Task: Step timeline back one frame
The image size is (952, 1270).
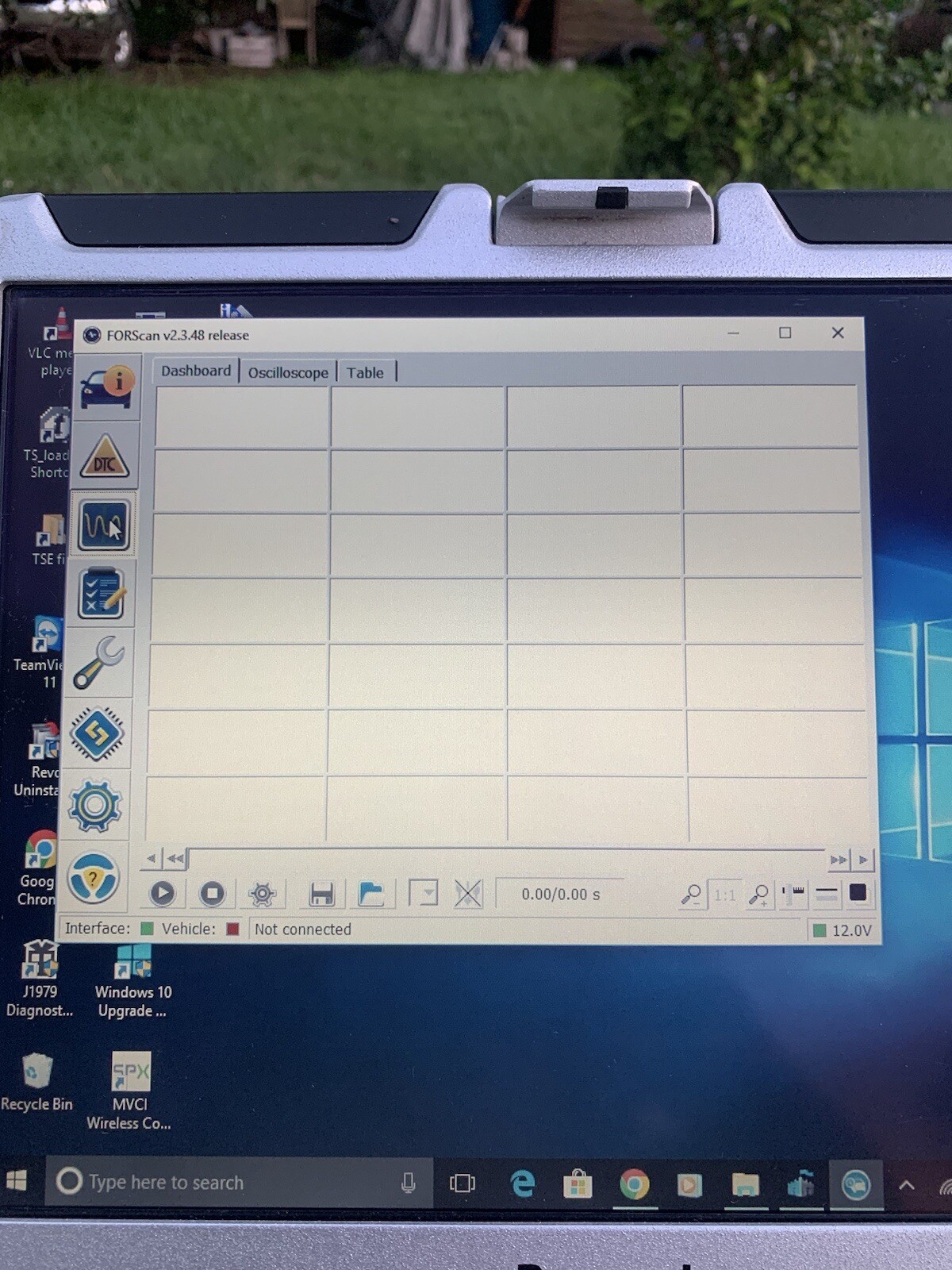Action: pyautogui.click(x=151, y=858)
